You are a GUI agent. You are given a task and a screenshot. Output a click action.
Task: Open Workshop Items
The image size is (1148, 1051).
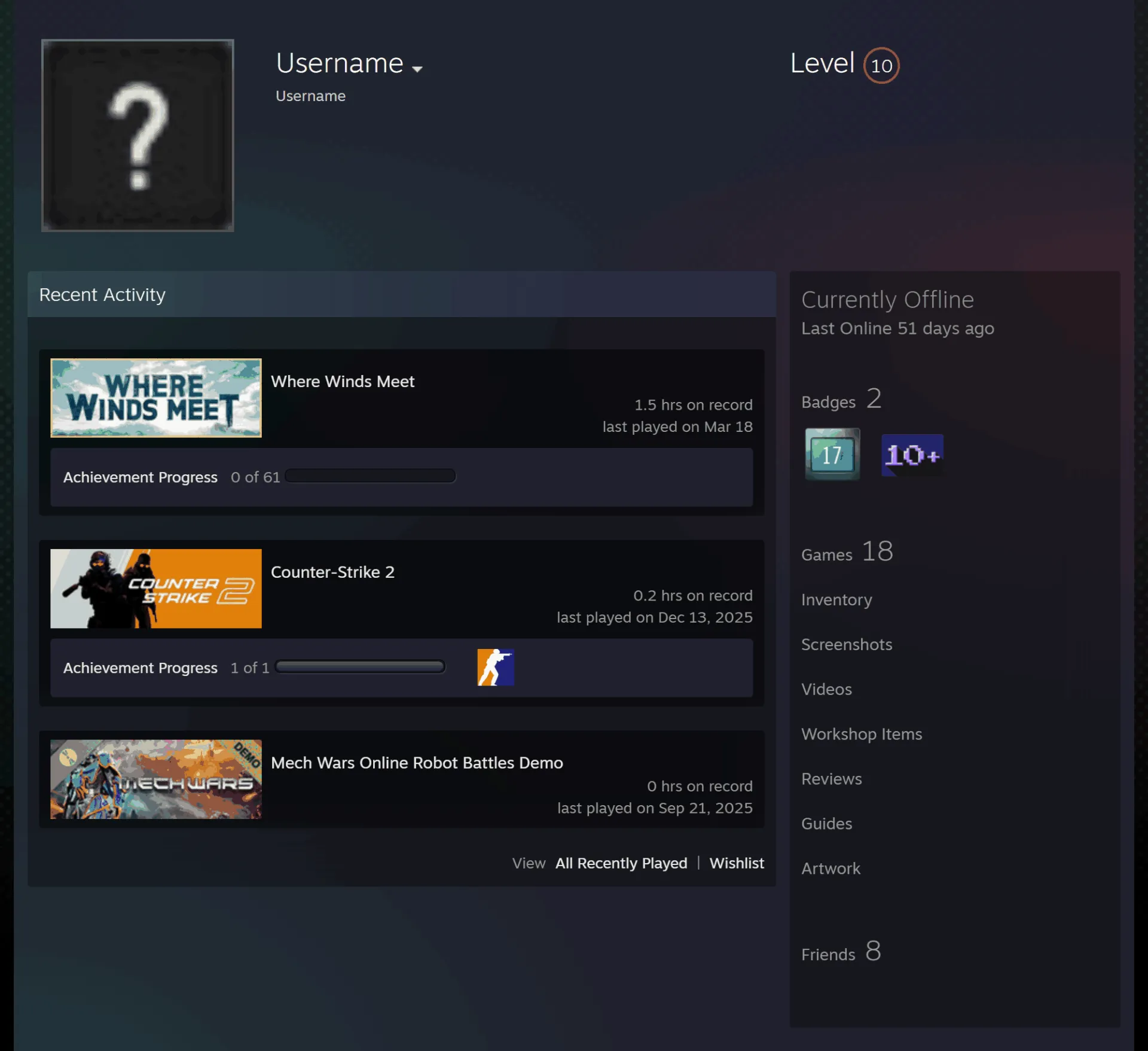point(862,734)
